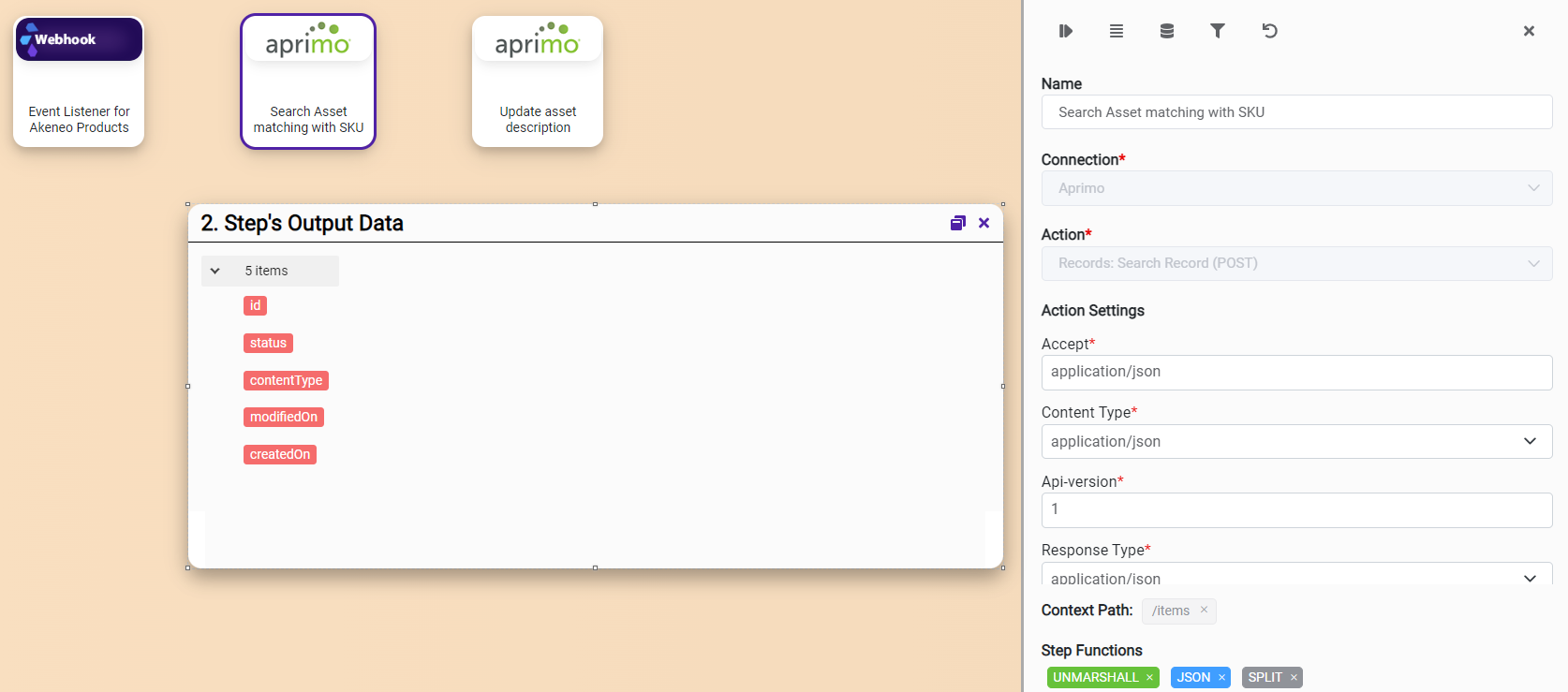Remove the UNMARSHALL step function

click(x=1149, y=678)
